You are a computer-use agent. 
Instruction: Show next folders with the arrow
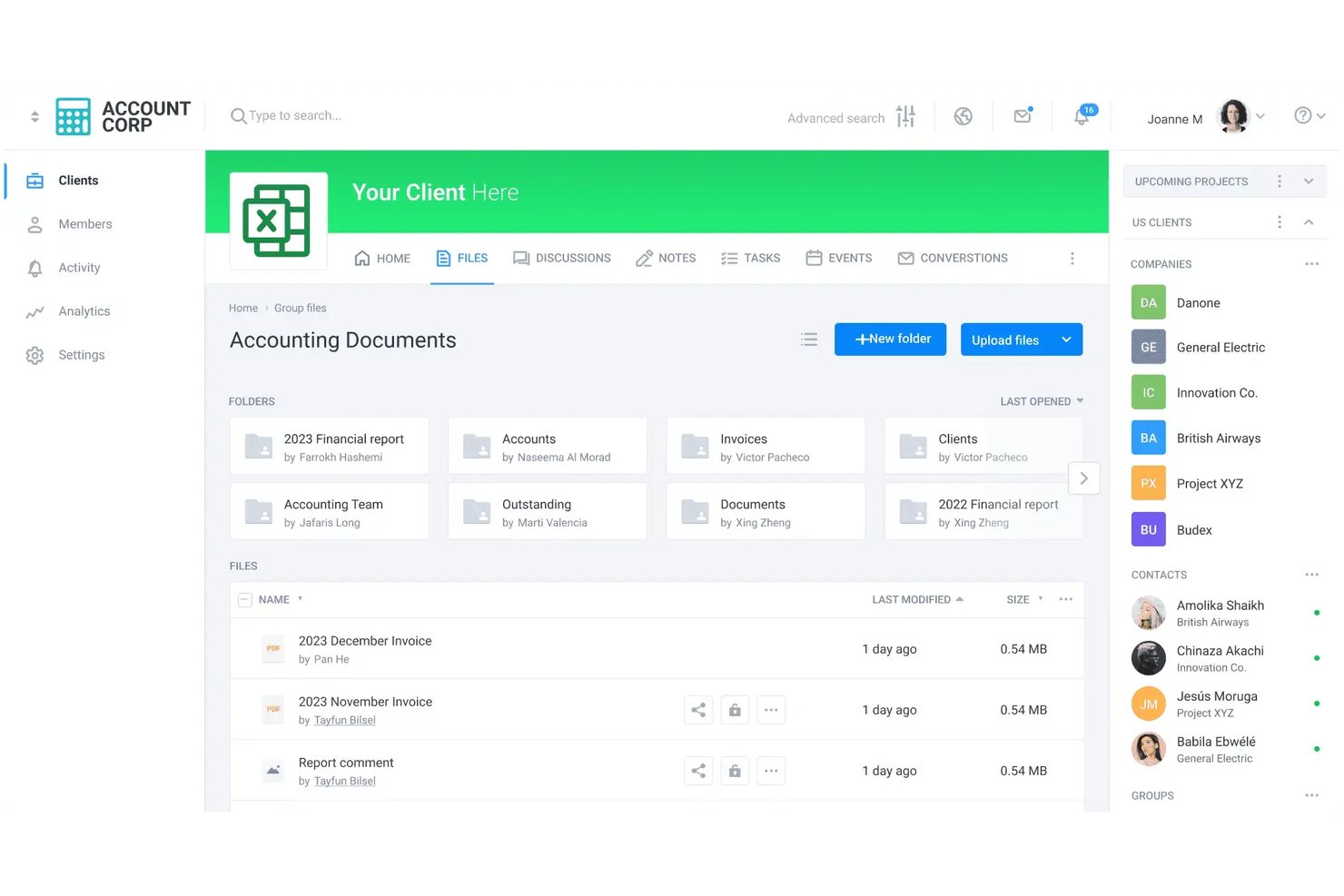pos(1084,478)
